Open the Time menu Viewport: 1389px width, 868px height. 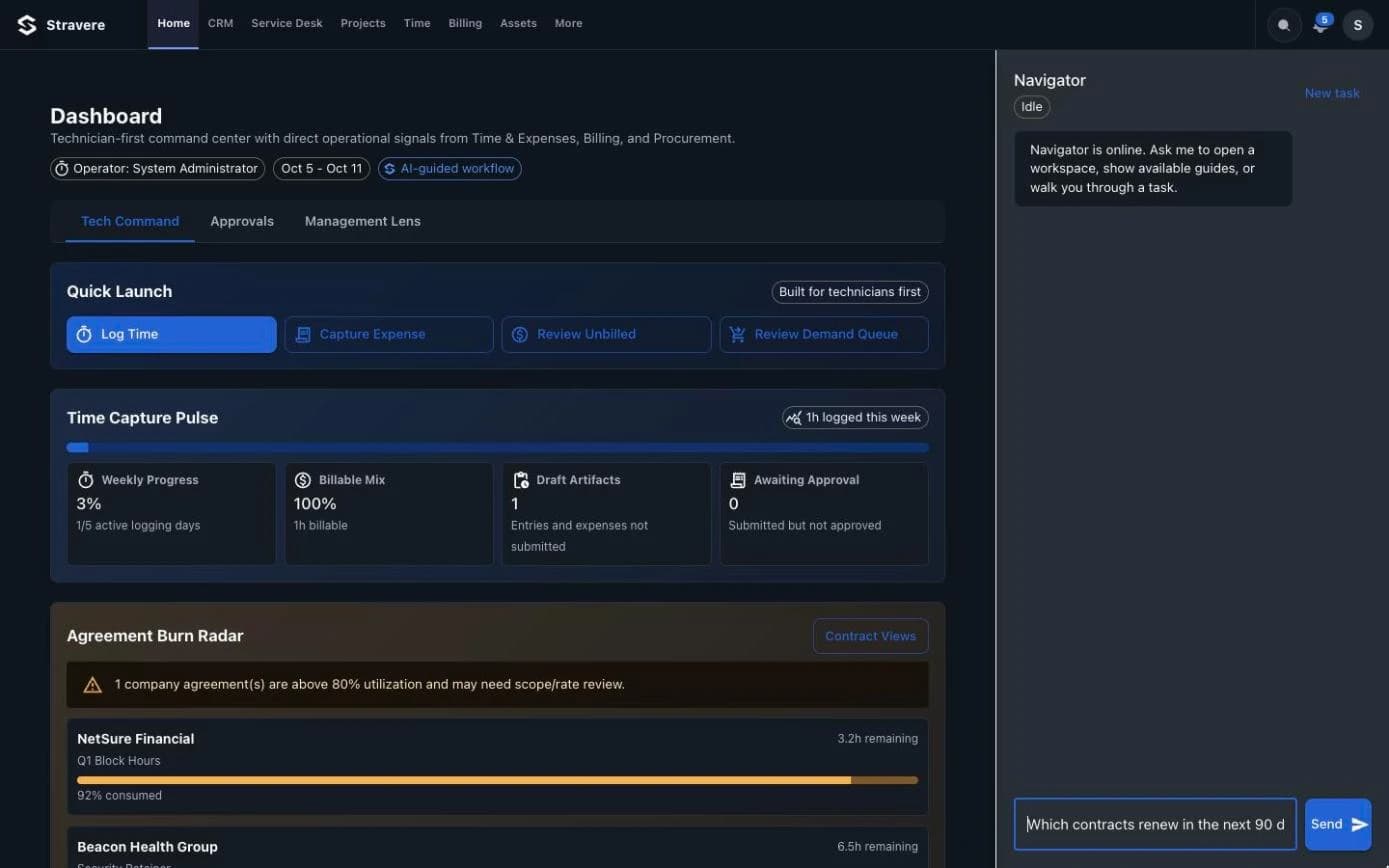(417, 24)
